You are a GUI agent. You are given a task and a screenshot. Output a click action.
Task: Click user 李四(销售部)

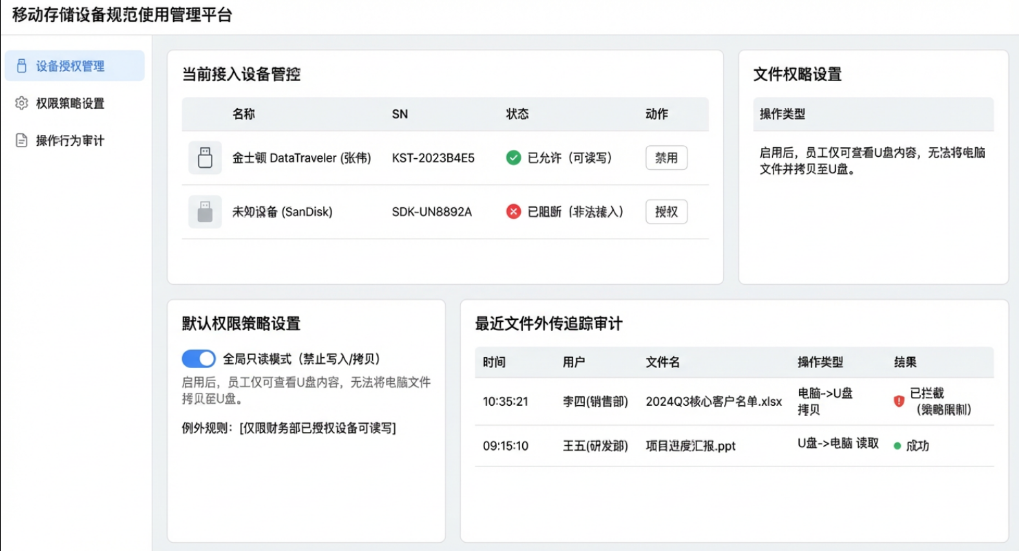click(x=595, y=402)
